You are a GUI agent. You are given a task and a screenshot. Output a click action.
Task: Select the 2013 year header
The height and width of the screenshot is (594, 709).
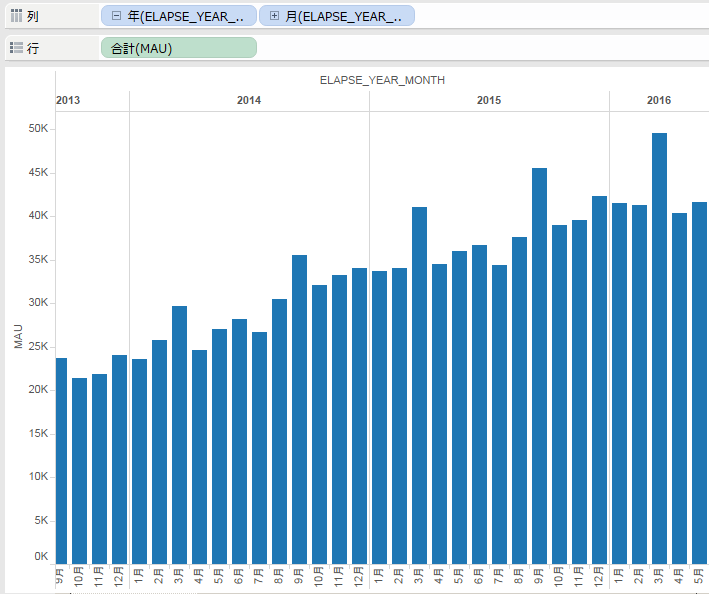68,100
